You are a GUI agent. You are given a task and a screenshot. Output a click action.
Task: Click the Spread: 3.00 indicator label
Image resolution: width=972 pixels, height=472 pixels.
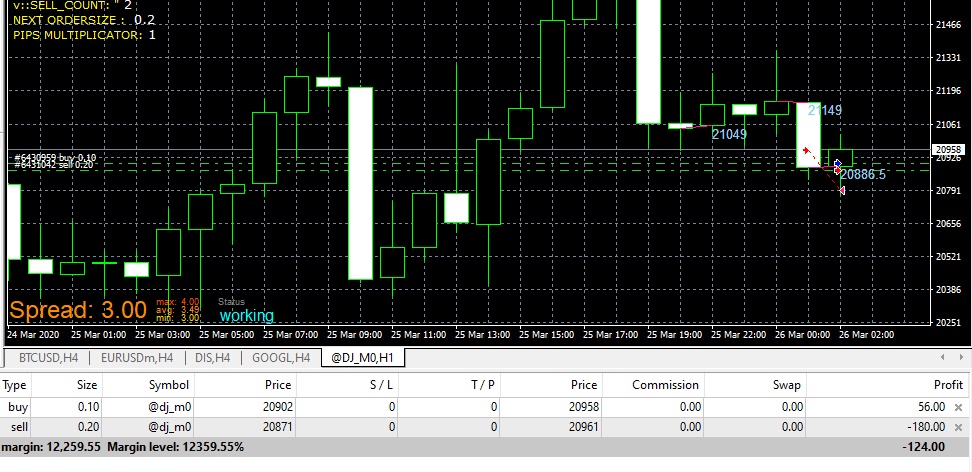coord(78,310)
